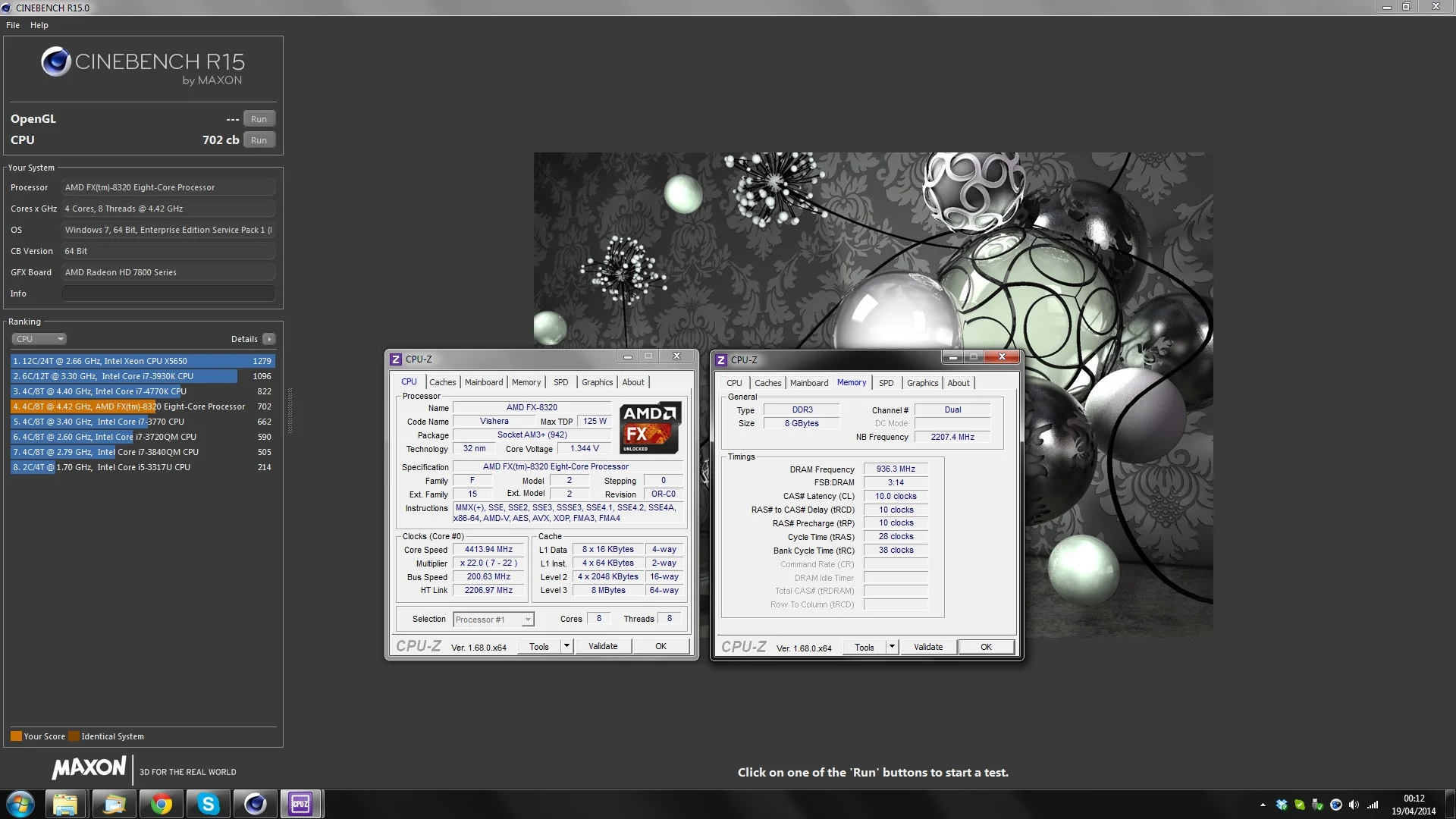Click the Info input field
Viewport: 1456px width, 819px height.
(x=168, y=293)
